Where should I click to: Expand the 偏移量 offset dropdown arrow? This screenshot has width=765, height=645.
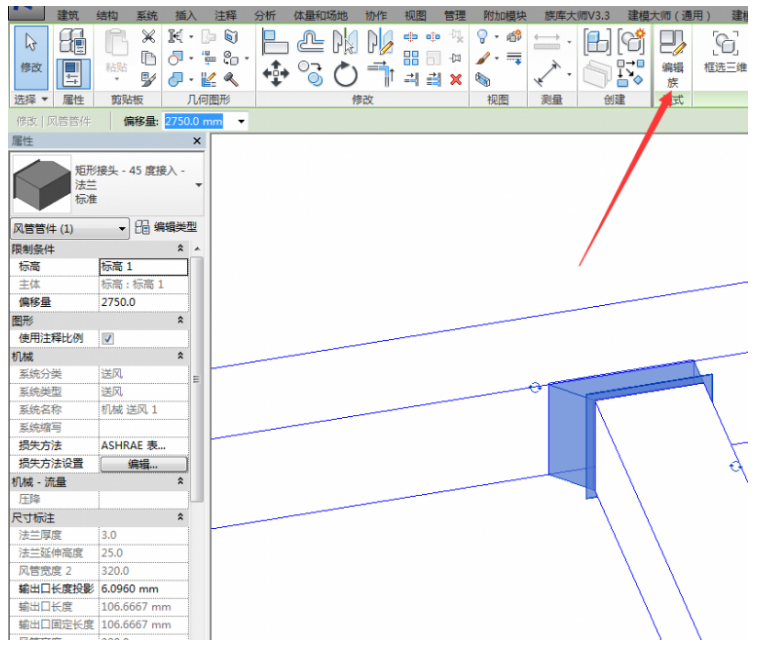click(241, 121)
